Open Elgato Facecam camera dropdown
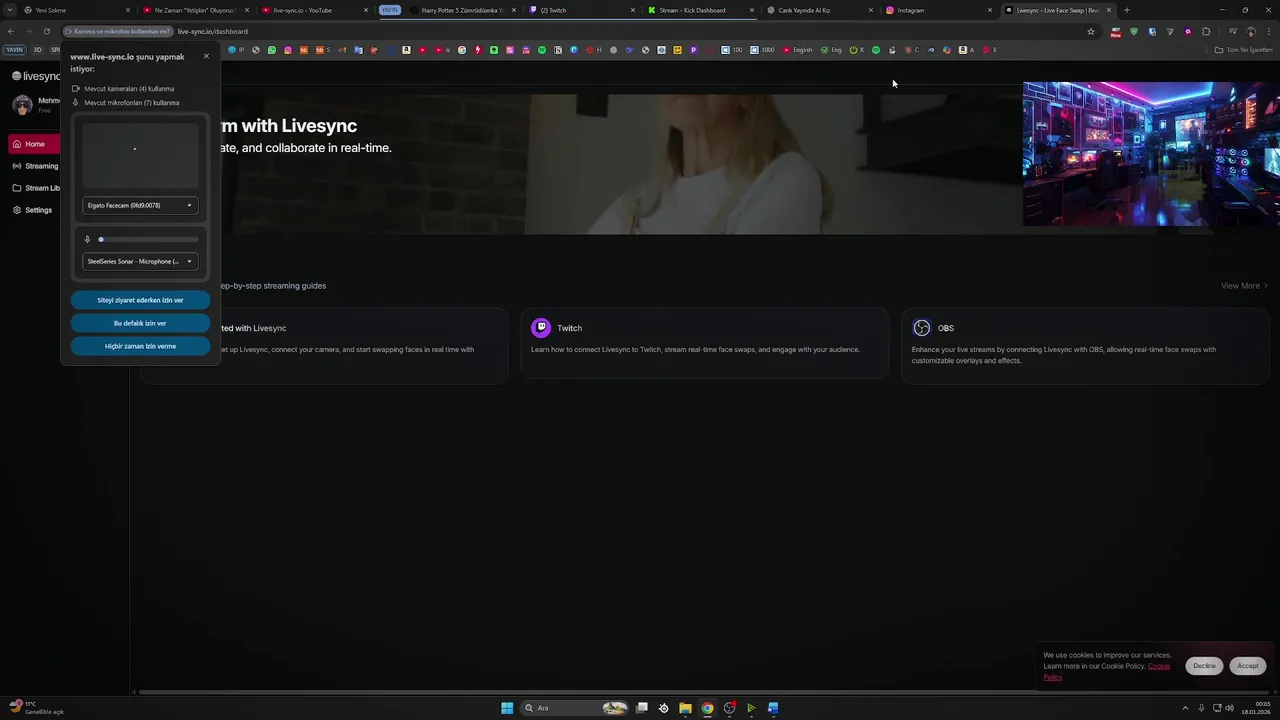The image size is (1280, 720). 140,205
